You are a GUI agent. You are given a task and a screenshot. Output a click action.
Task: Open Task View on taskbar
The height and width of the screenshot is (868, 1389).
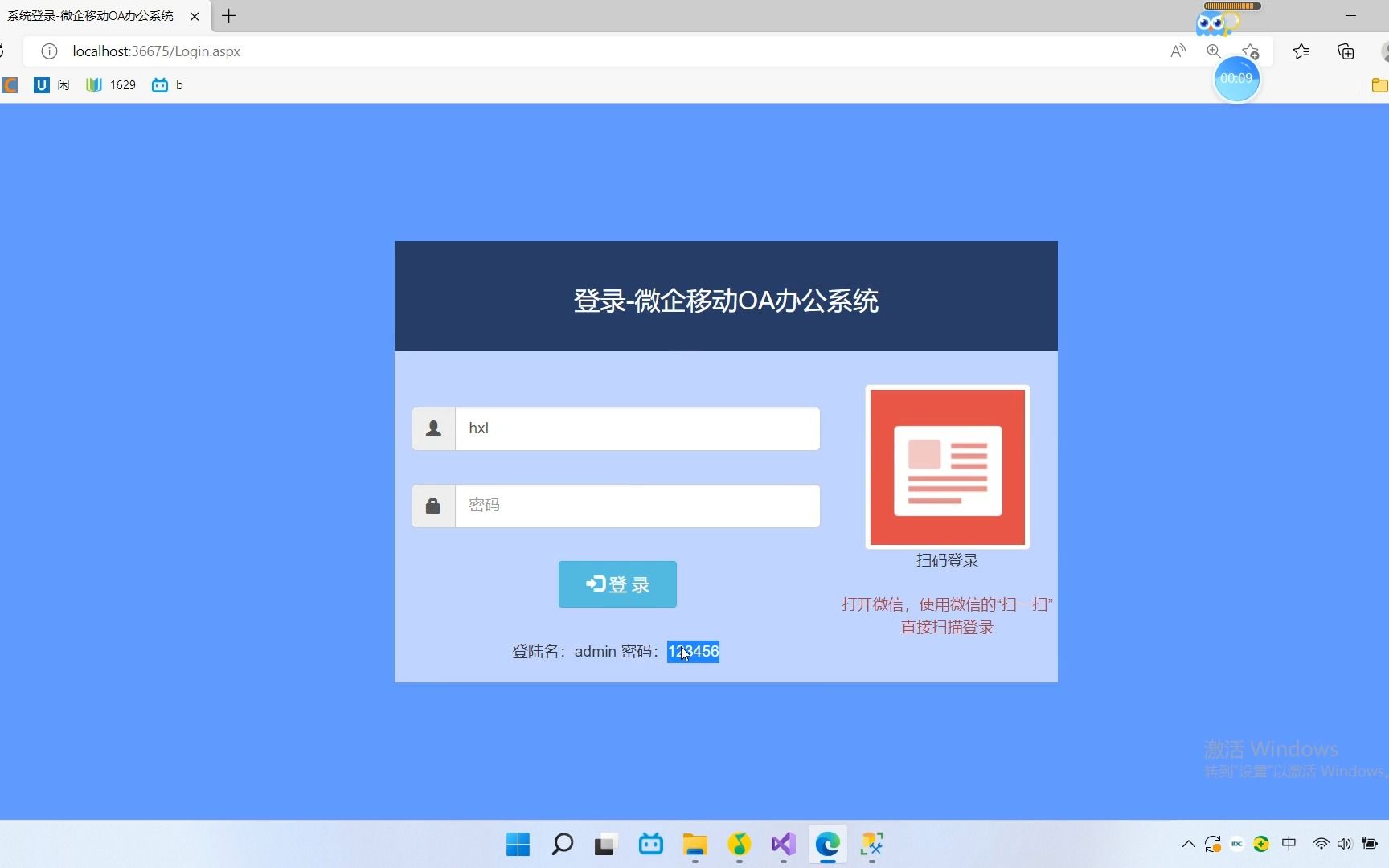606,845
